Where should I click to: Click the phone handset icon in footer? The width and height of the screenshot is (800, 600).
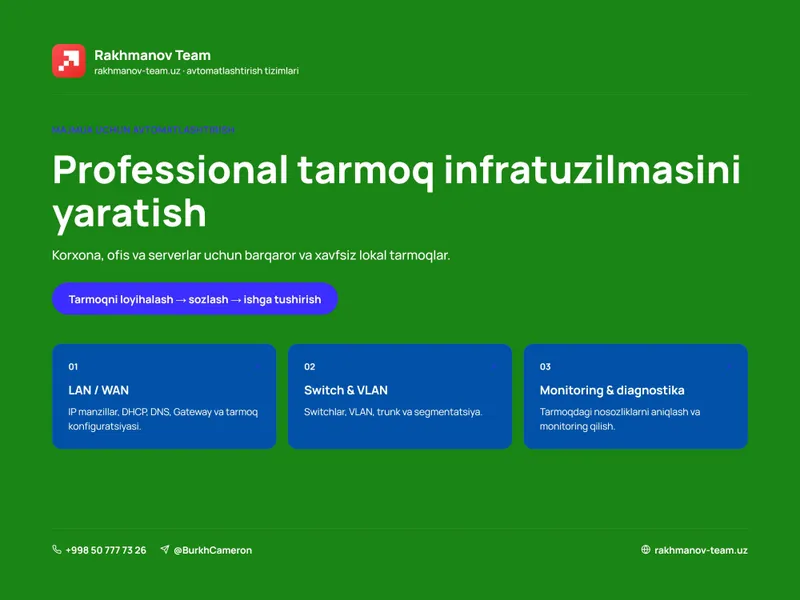(57, 549)
